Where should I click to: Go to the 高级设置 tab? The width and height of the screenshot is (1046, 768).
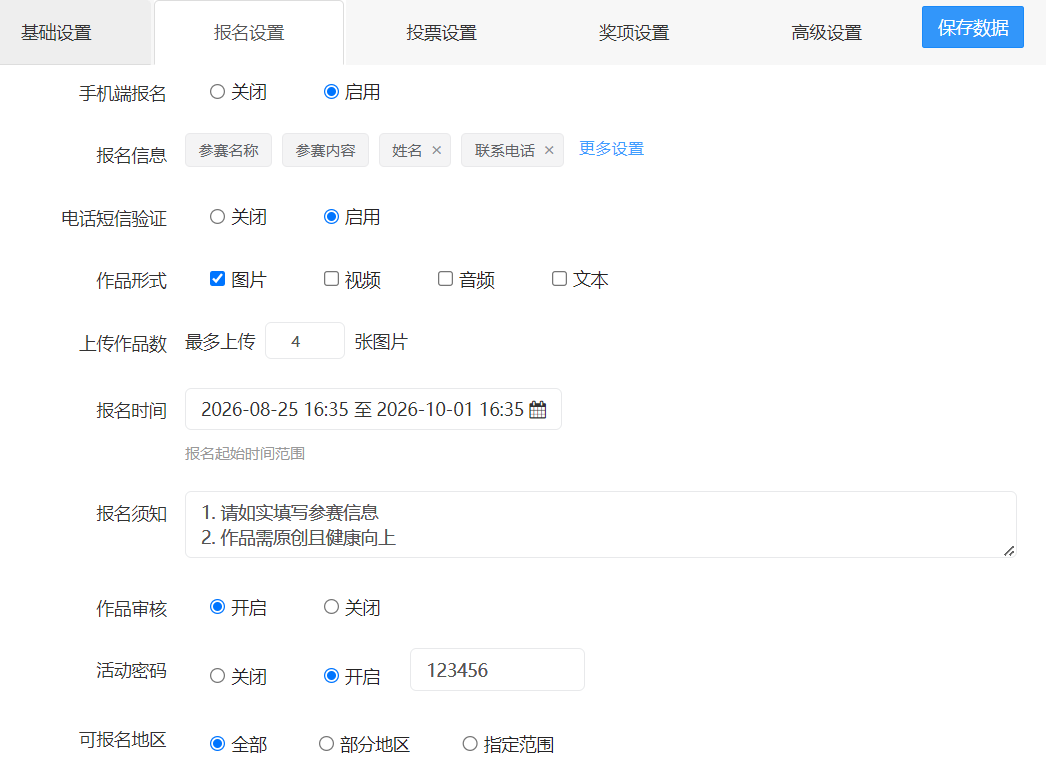827,33
